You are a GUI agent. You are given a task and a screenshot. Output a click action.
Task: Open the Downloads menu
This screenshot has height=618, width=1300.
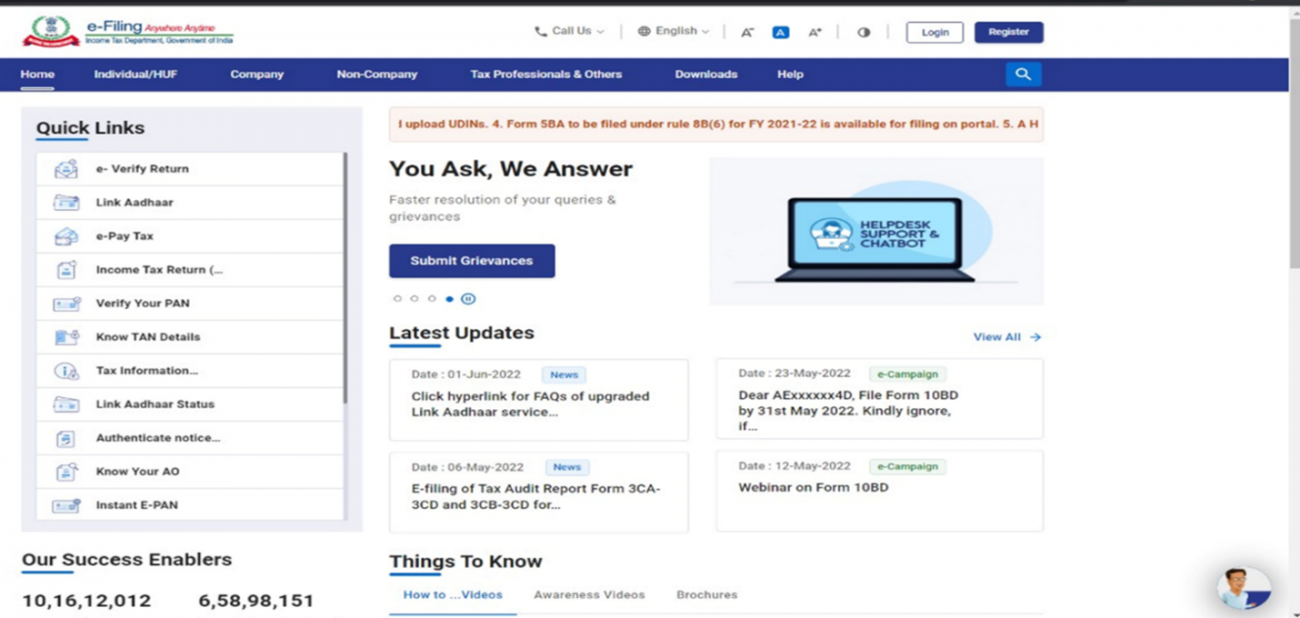tap(705, 74)
